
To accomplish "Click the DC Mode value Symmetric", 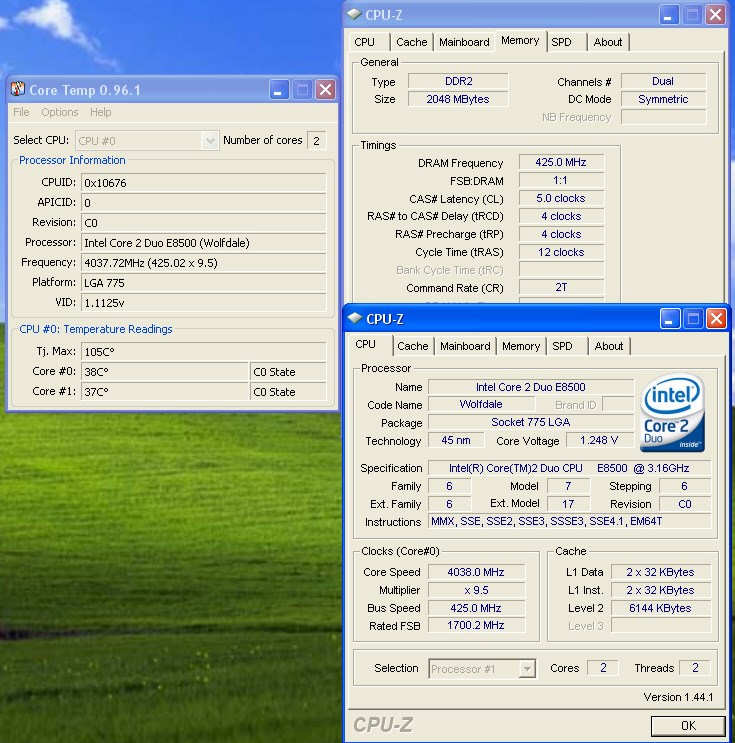I will (663, 99).
